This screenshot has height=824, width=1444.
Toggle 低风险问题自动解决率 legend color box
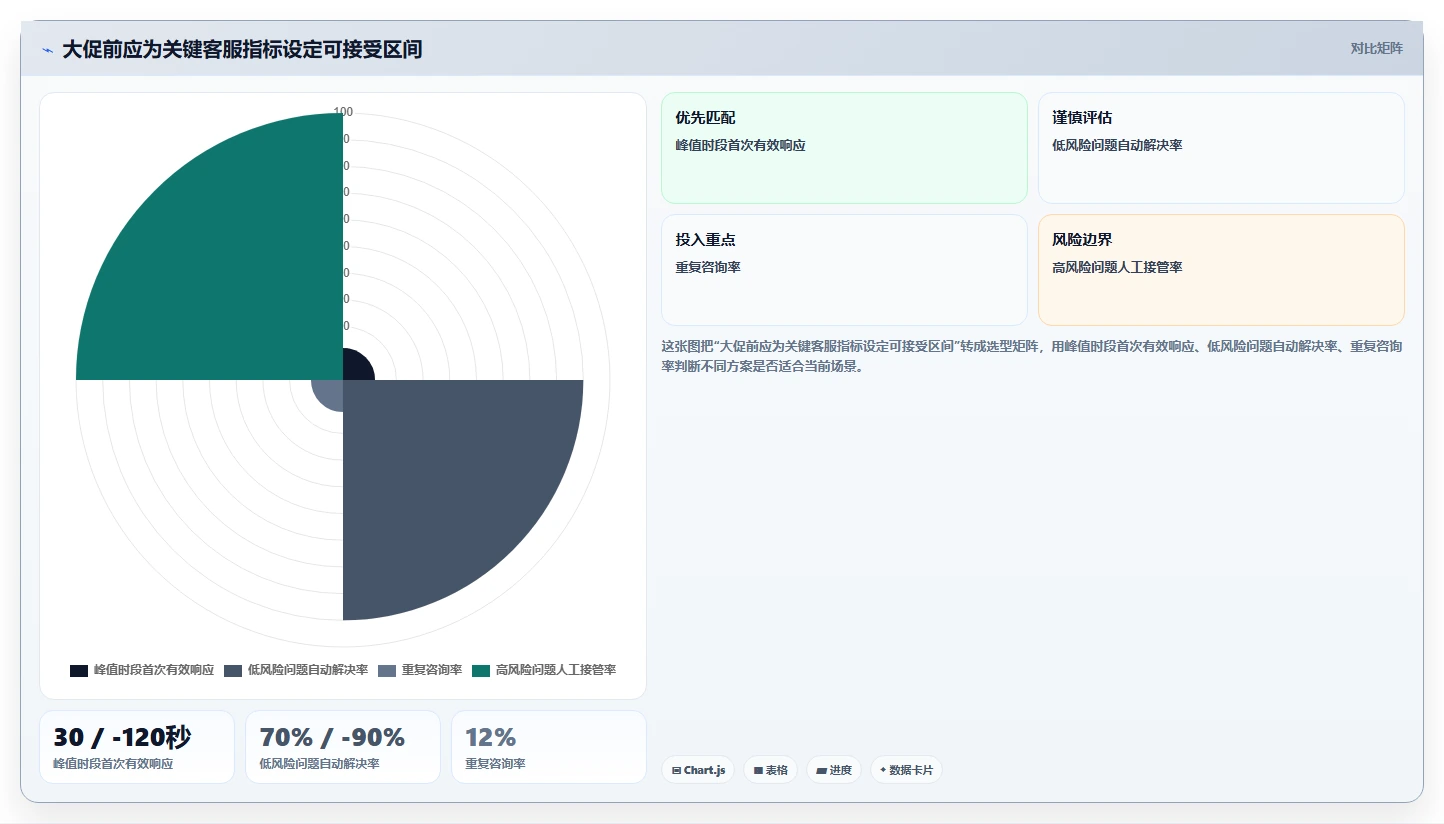(233, 670)
